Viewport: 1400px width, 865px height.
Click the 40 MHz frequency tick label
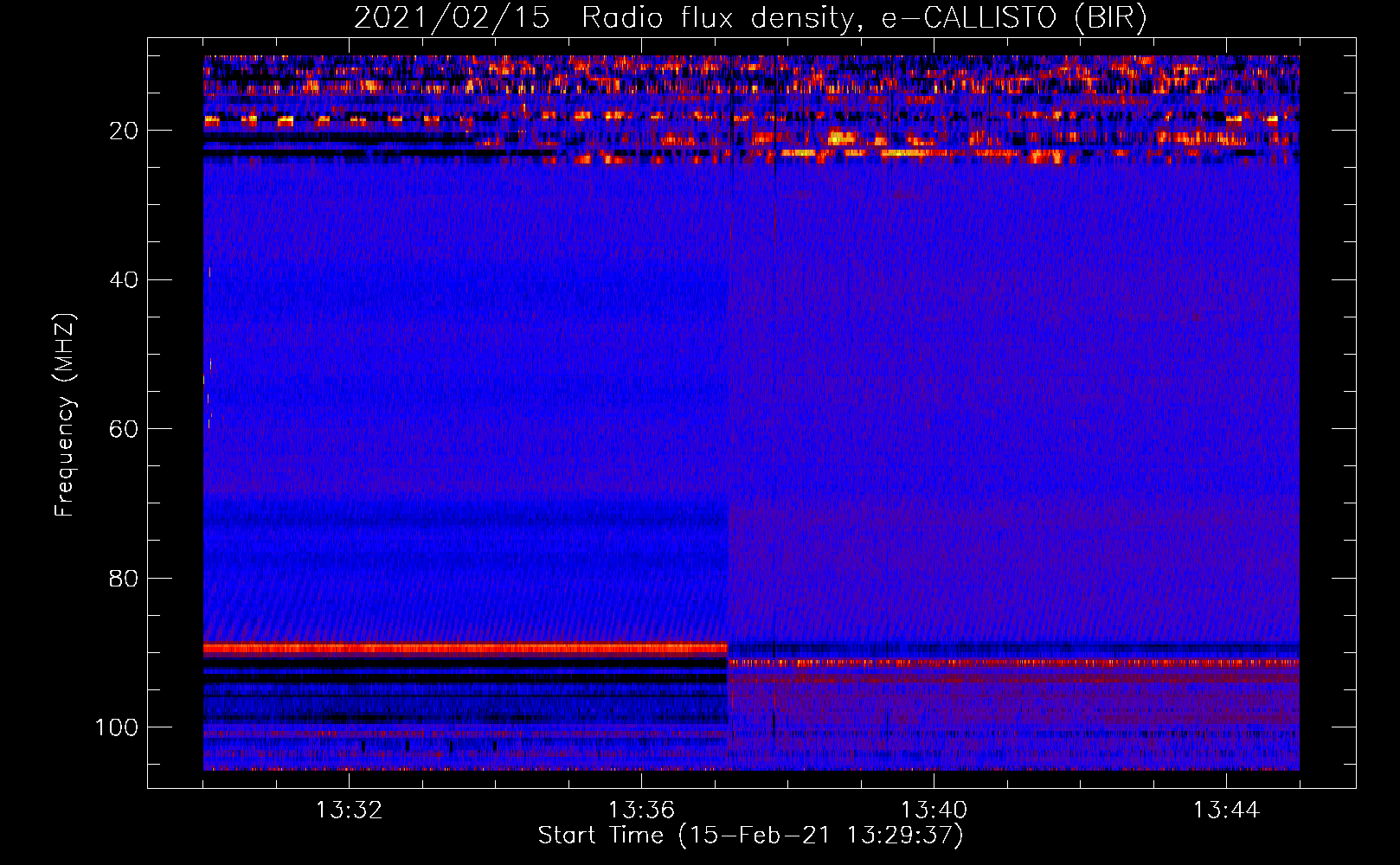124,279
